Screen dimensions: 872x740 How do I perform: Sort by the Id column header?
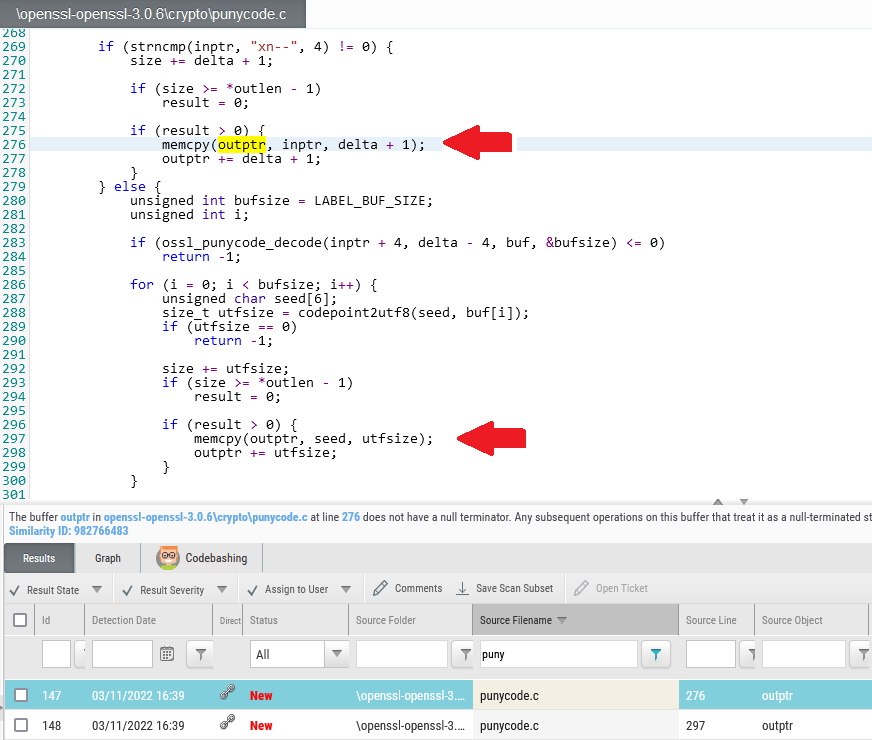click(x=46, y=620)
